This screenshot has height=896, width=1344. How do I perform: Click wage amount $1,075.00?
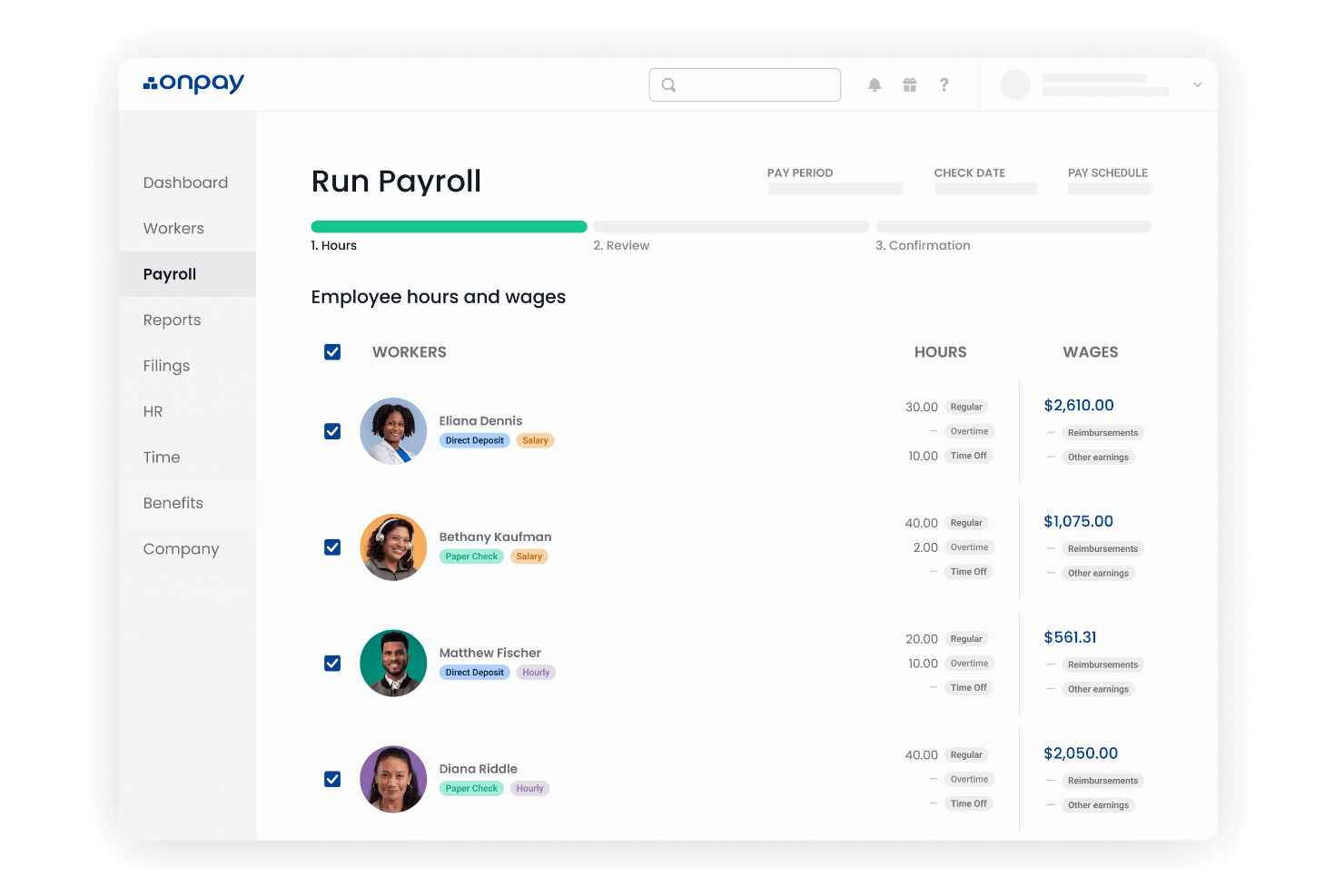tap(1078, 522)
